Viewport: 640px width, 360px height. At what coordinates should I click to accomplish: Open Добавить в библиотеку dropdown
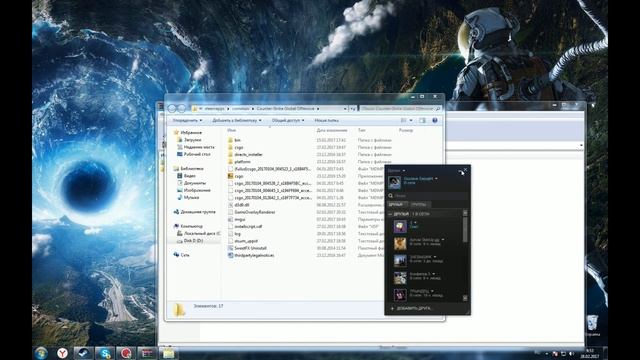tap(237, 120)
